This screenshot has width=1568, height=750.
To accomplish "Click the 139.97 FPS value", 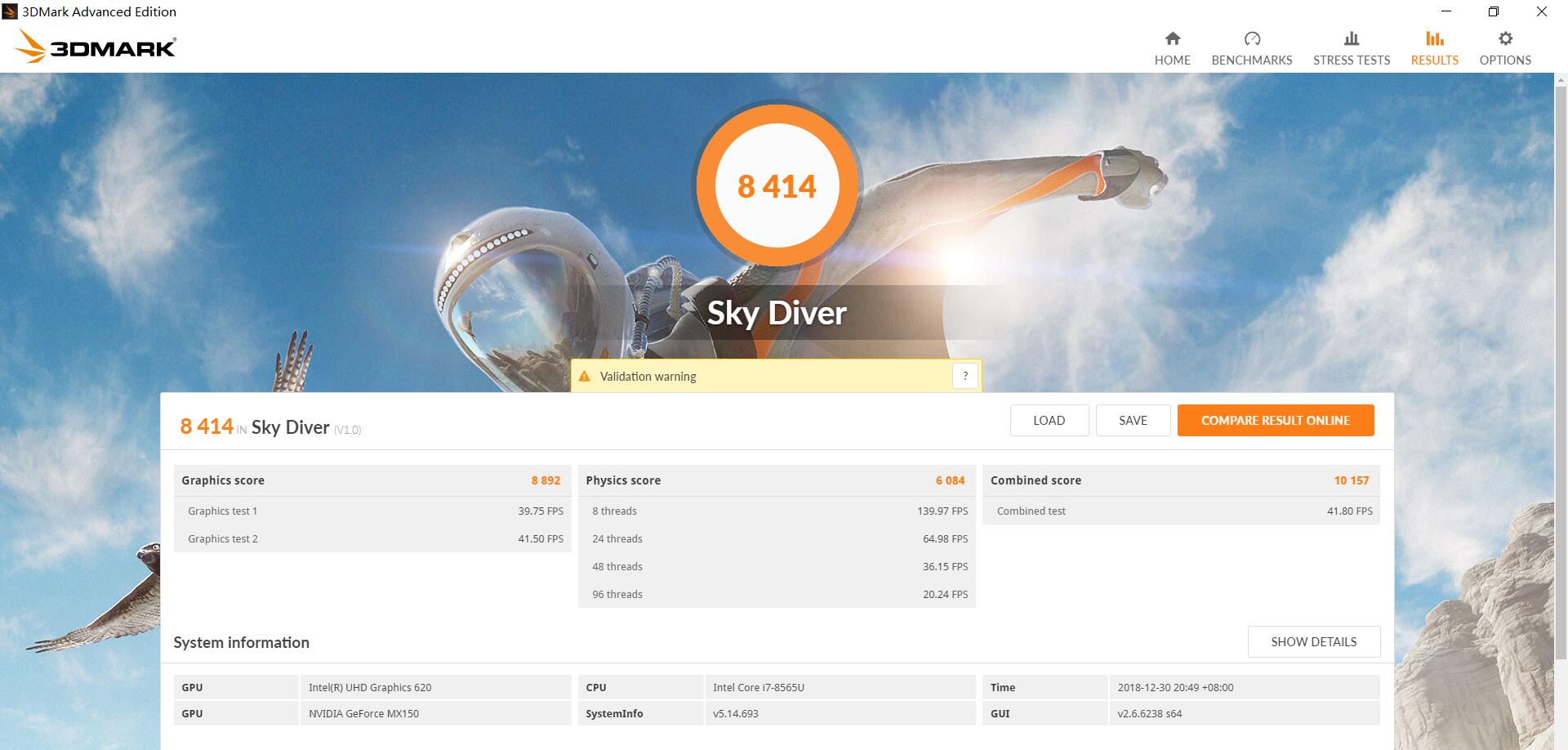I will click(942, 511).
